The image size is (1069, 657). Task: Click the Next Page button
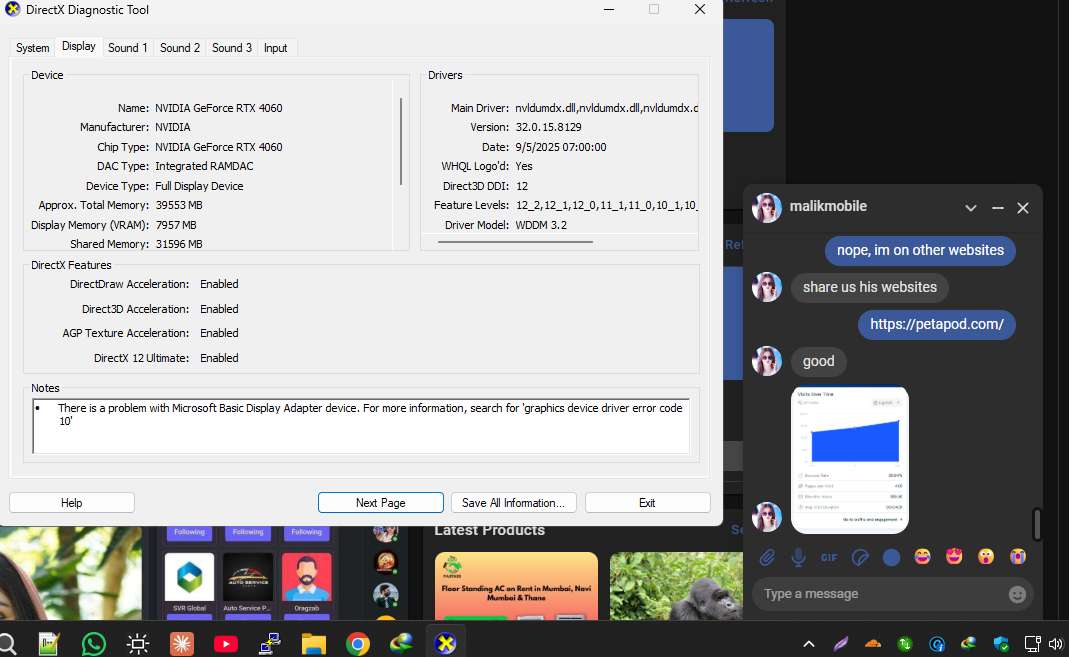click(x=380, y=503)
